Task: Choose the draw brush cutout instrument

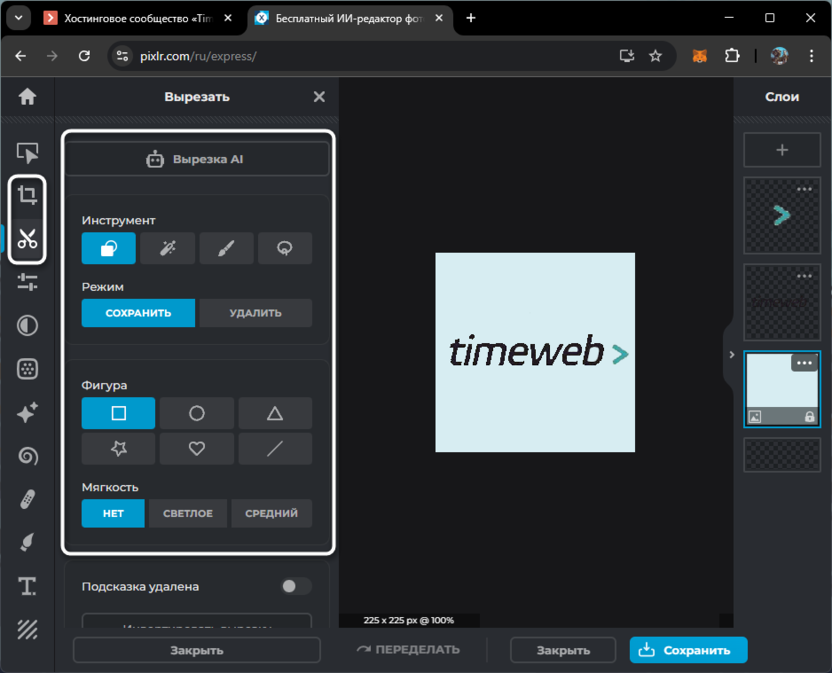Action: point(226,248)
